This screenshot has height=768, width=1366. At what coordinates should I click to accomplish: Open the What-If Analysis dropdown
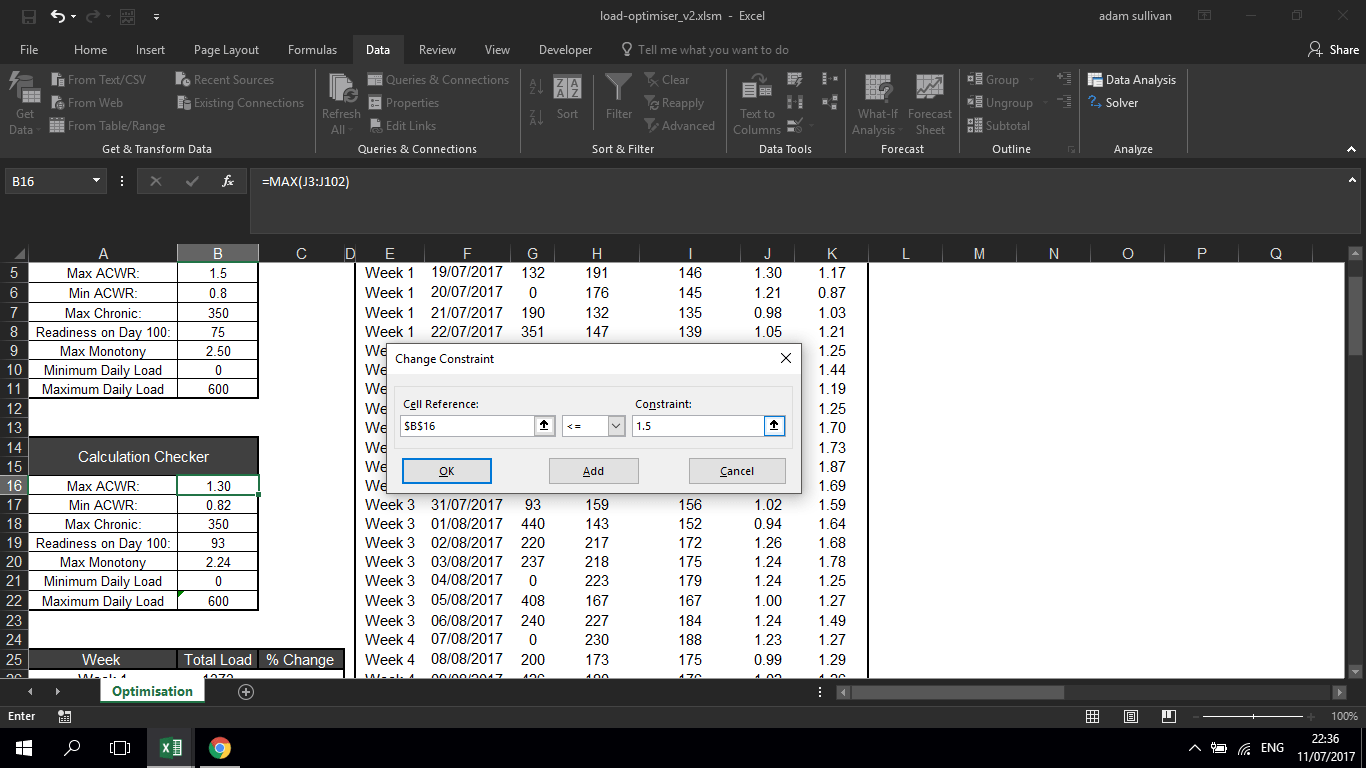[x=877, y=100]
